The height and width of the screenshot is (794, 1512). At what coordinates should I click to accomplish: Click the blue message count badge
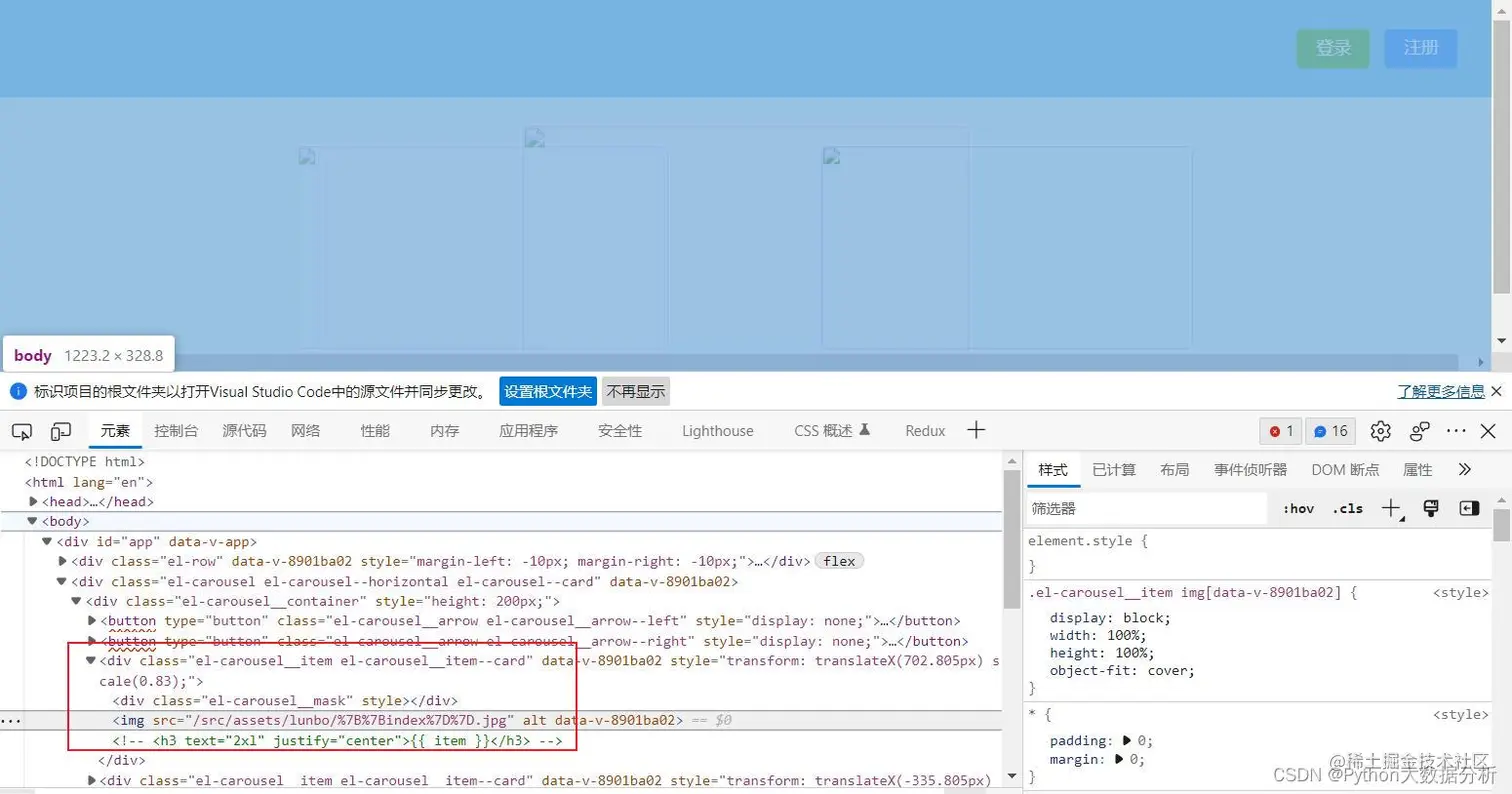(x=1331, y=431)
